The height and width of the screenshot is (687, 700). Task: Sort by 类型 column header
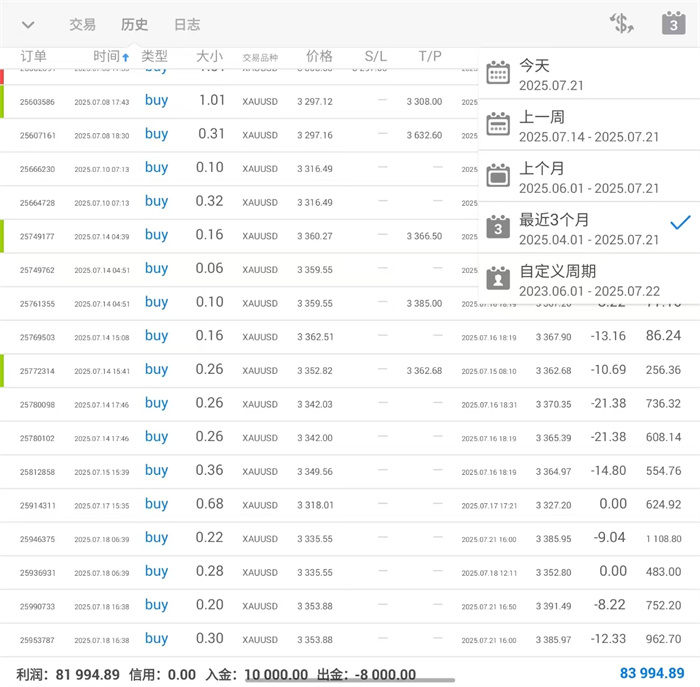[x=154, y=57]
